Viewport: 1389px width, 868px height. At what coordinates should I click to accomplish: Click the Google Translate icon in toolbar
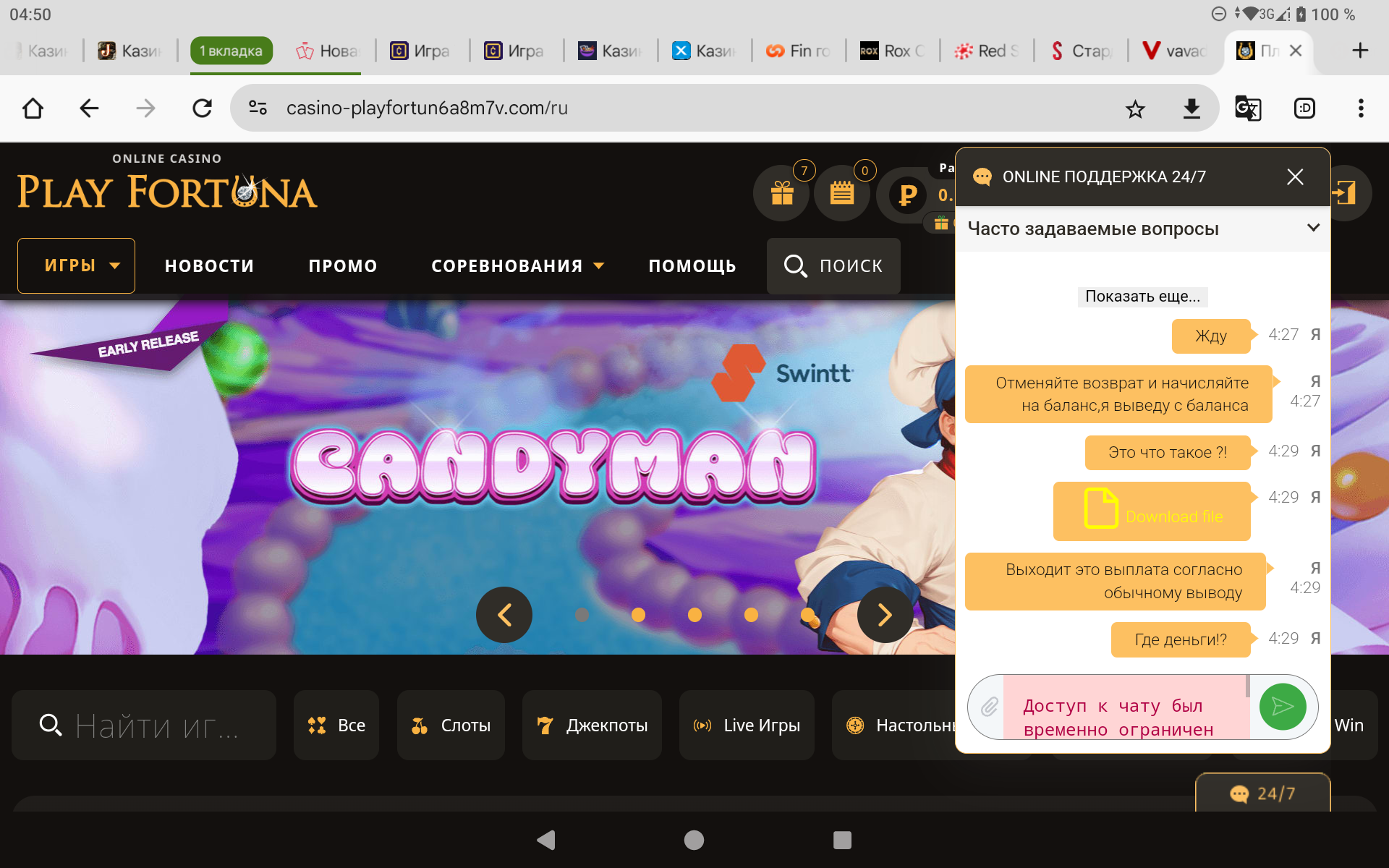pyautogui.click(x=1247, y=109)
